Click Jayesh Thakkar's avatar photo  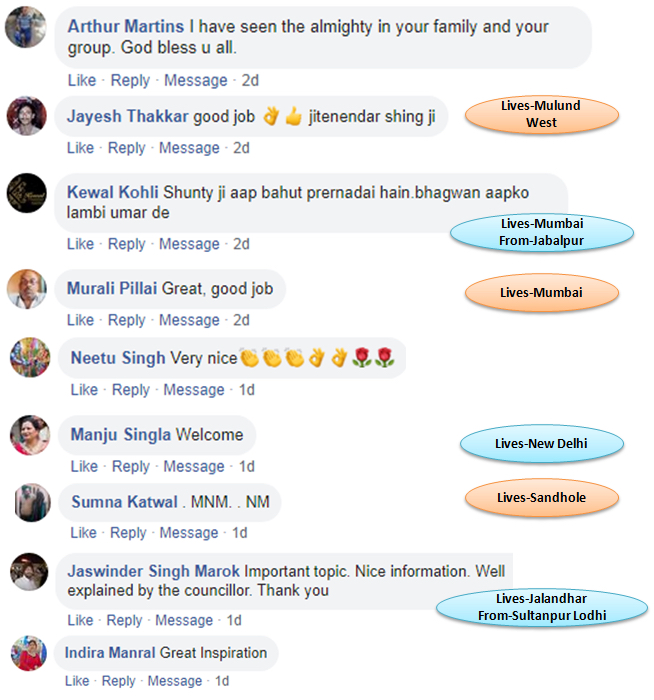pos(26,116)
